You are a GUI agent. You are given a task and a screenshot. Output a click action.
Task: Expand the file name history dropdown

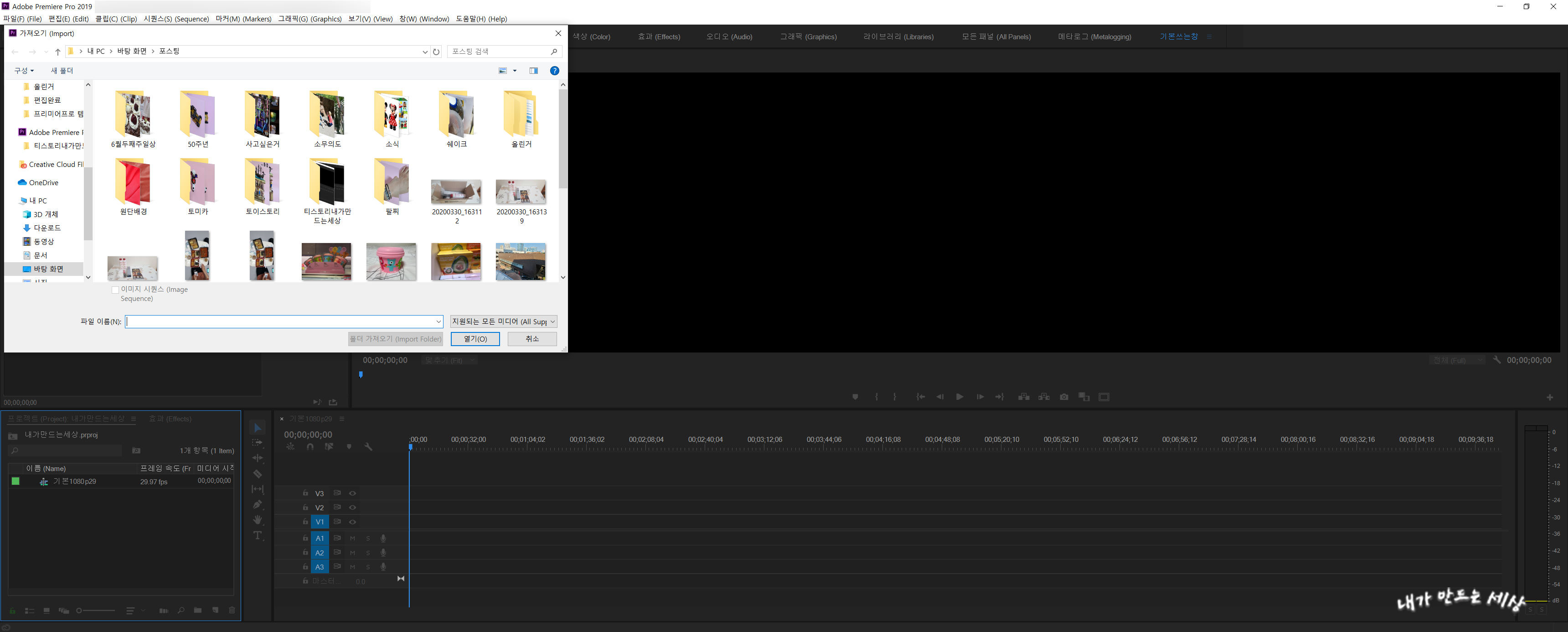438,321
